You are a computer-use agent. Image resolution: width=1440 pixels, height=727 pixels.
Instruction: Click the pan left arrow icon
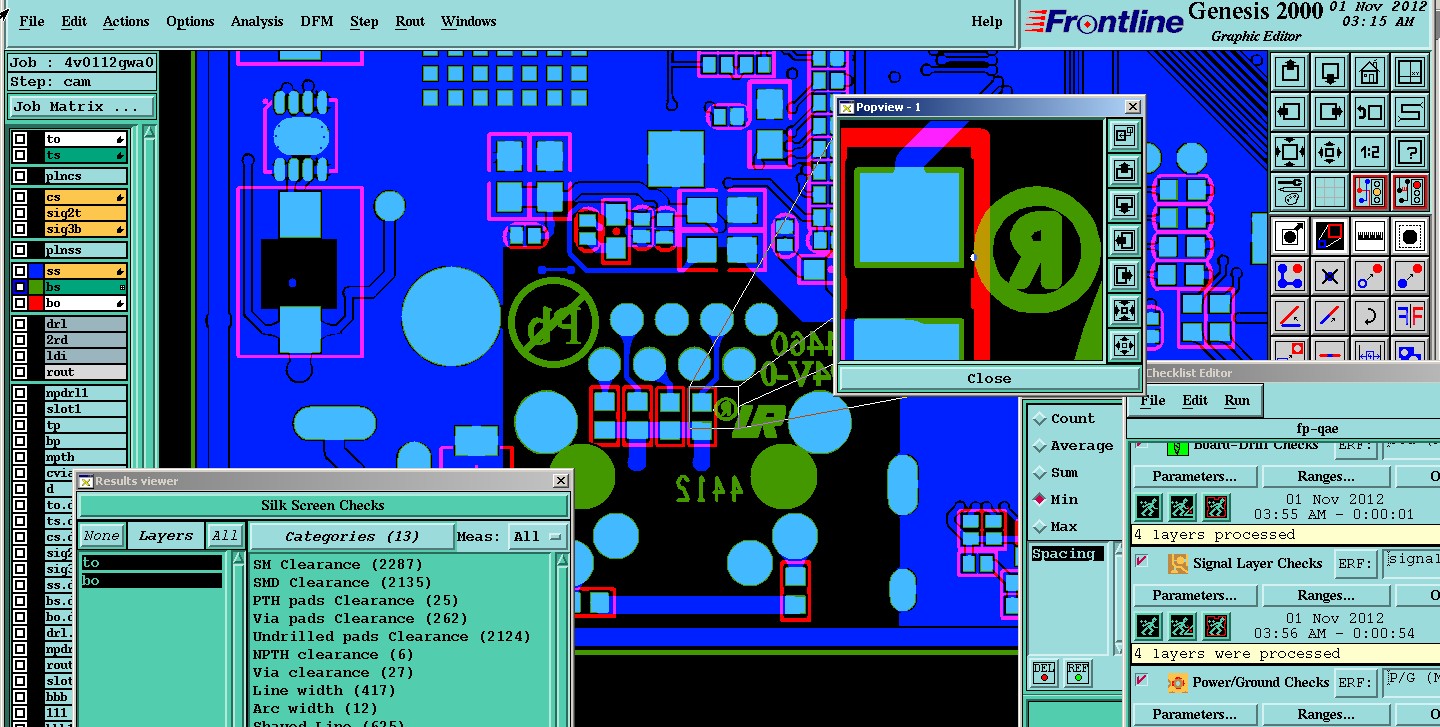[1290, 112]
